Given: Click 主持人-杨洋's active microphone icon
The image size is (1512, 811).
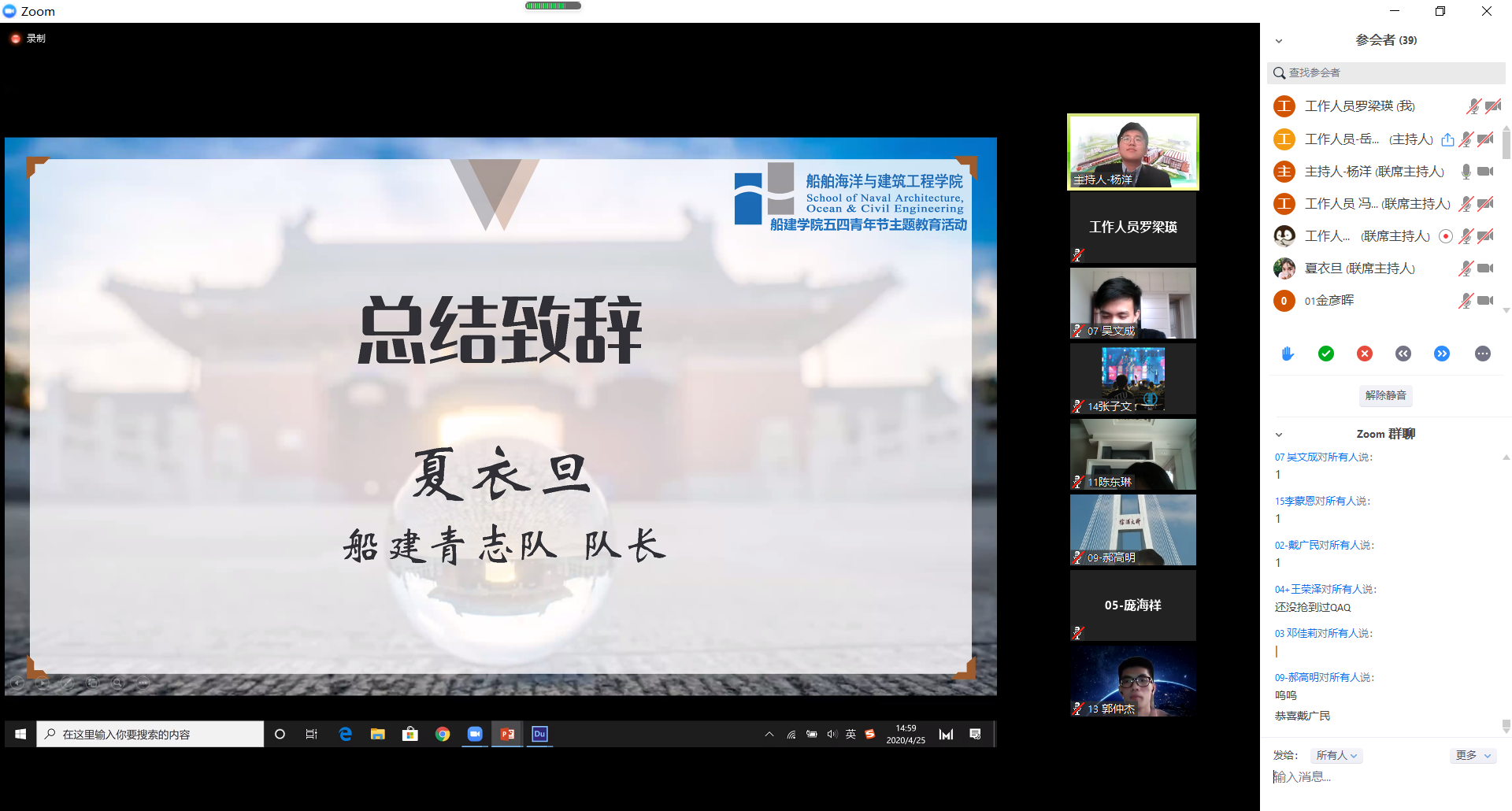Looking at the screenshot, I should point(1466,171).
